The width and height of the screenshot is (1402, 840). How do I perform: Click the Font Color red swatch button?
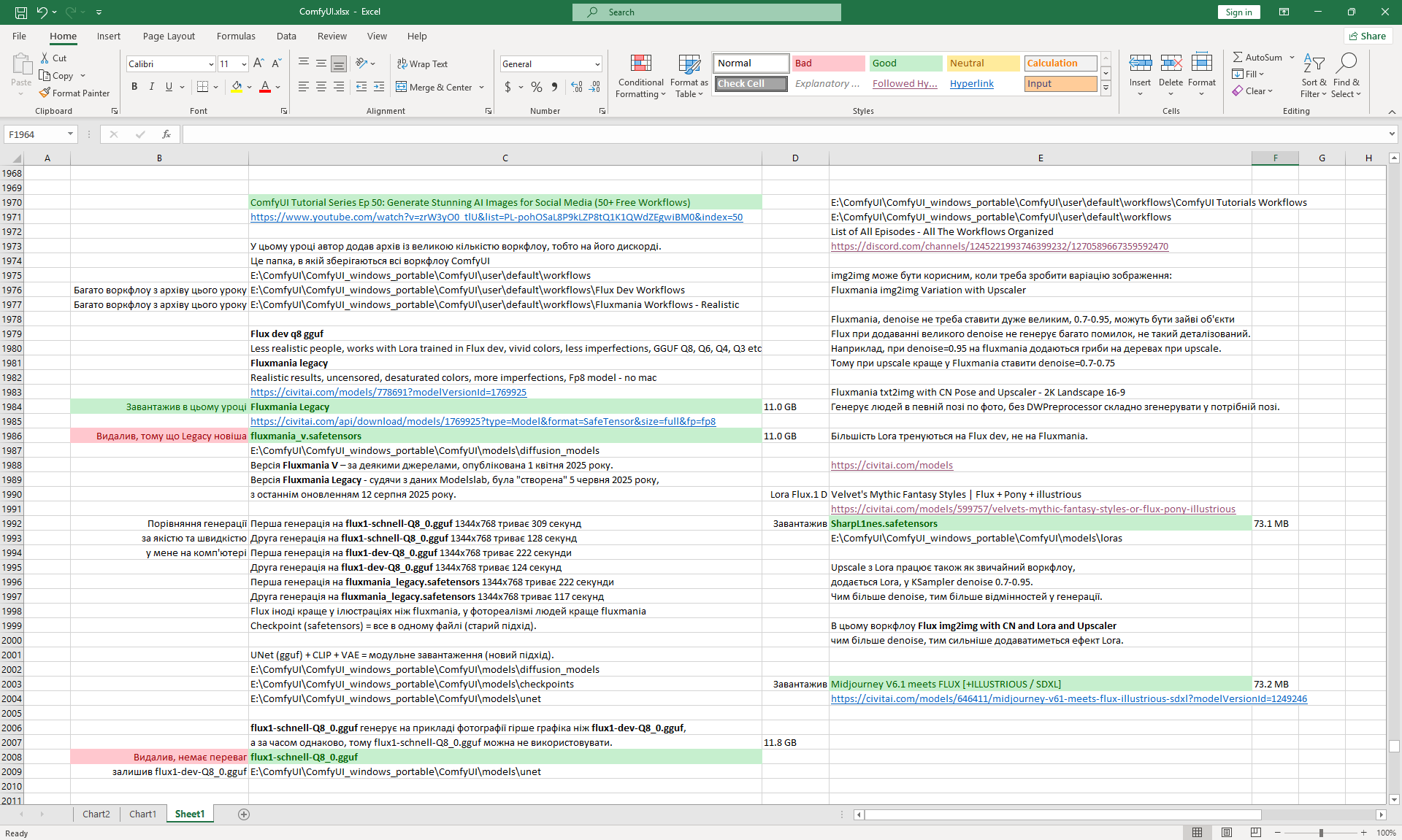pyautogui.click(x=265, y=87)
